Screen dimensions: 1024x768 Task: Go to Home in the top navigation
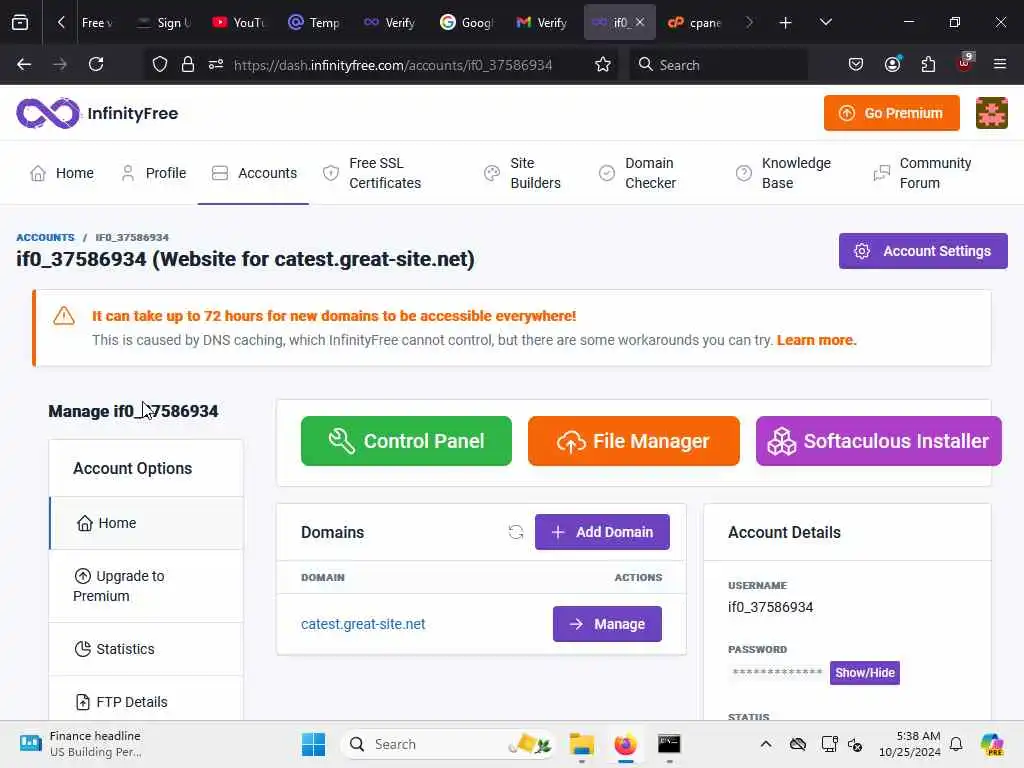click(62, 173)
